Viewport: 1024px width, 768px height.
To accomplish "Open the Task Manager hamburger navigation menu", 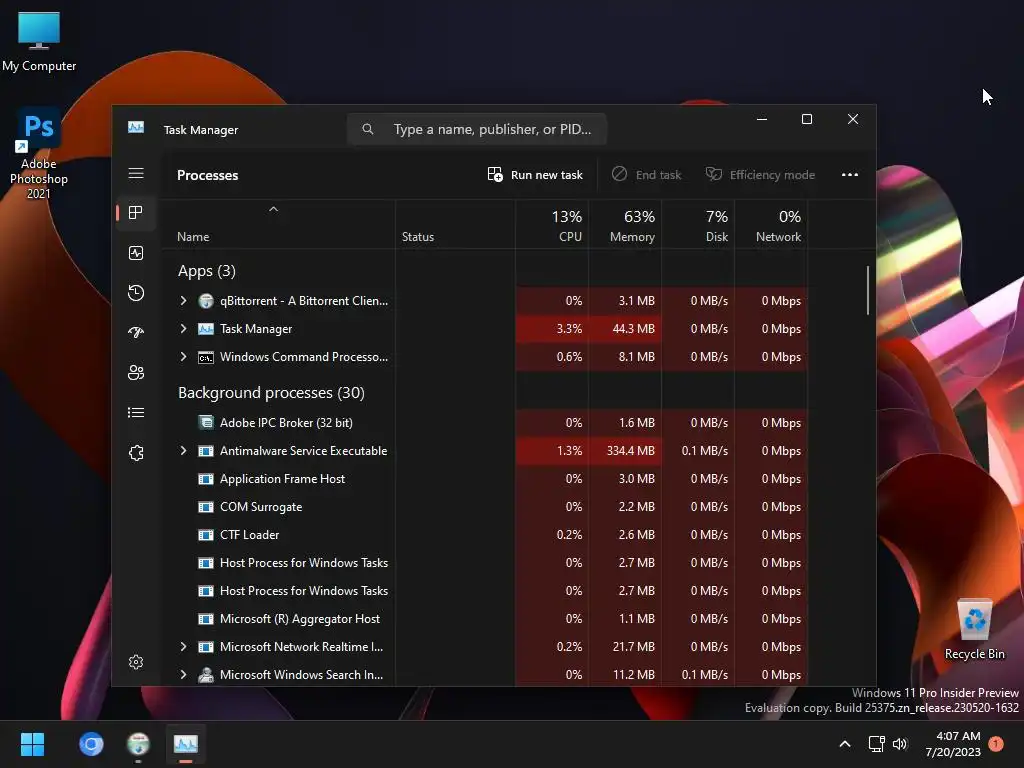I will (136, 173).
